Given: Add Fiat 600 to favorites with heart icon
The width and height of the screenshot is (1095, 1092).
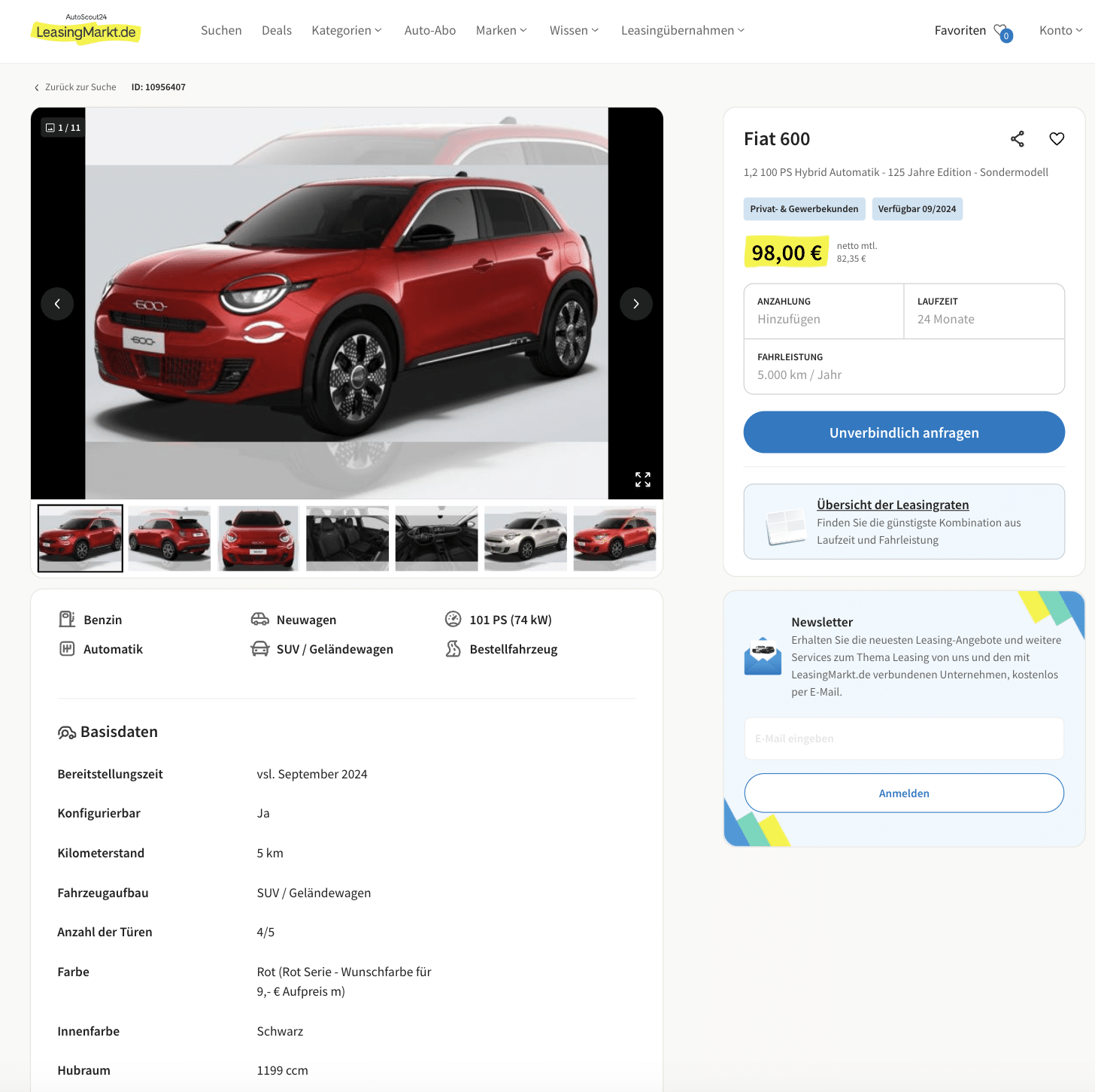Looking at the screenshot, I should 1057,139.
